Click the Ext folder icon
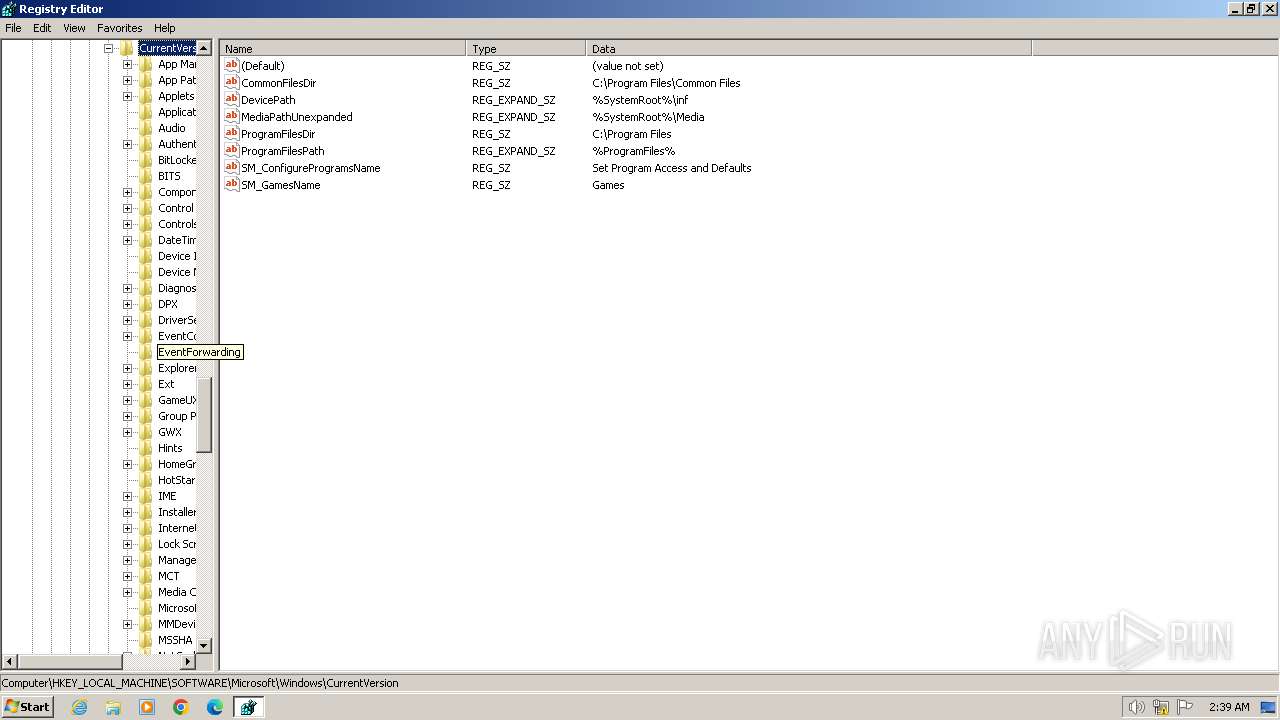The image size is (1280, 720). tap(146, 384)
